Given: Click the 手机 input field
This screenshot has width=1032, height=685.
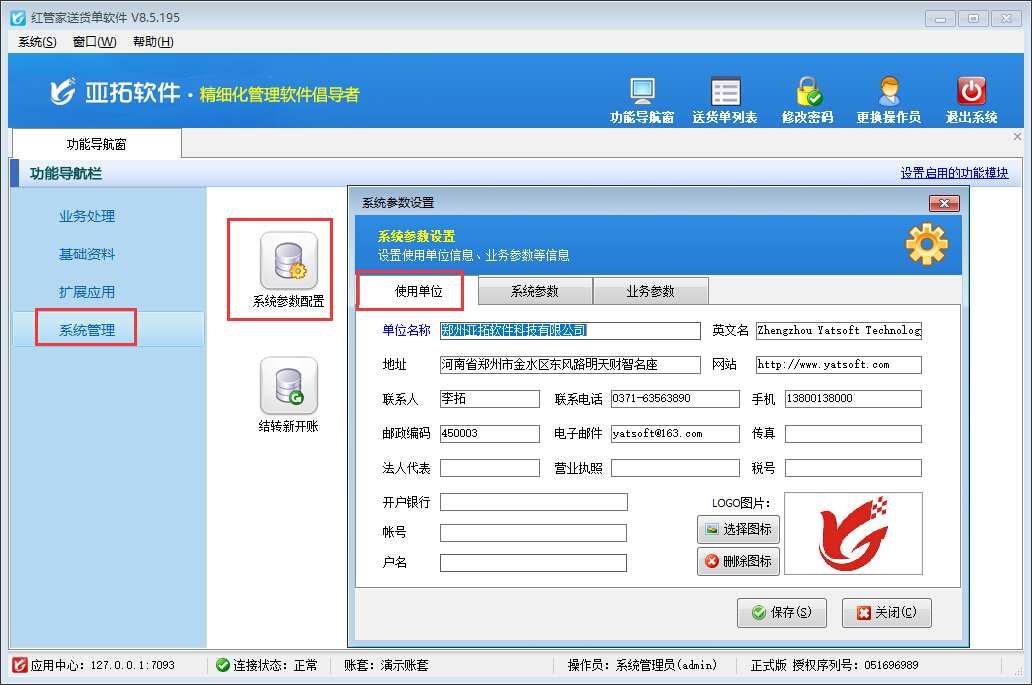Looking at the screenshot, I should (x=853, y=399).
